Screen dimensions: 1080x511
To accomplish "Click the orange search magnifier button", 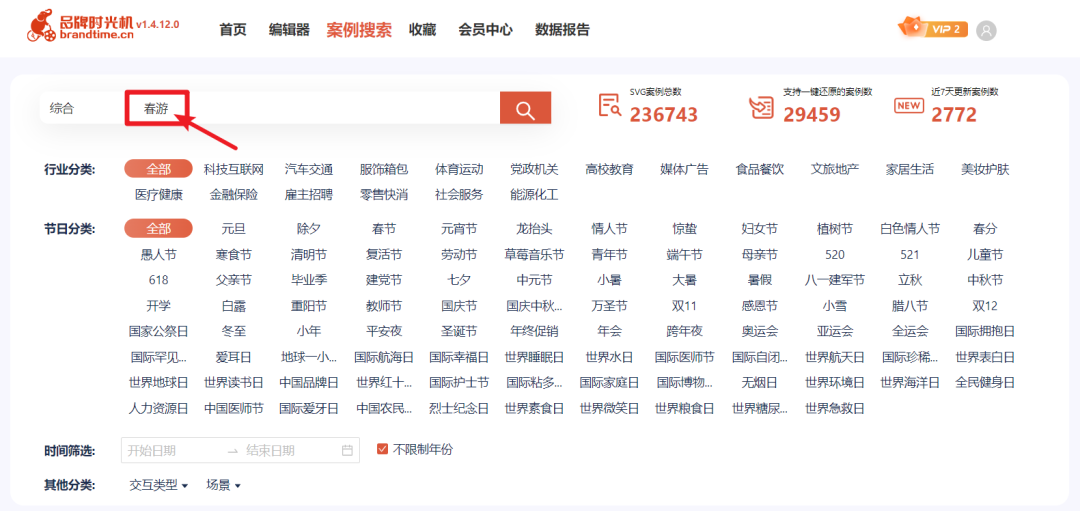I will [525, 108].
